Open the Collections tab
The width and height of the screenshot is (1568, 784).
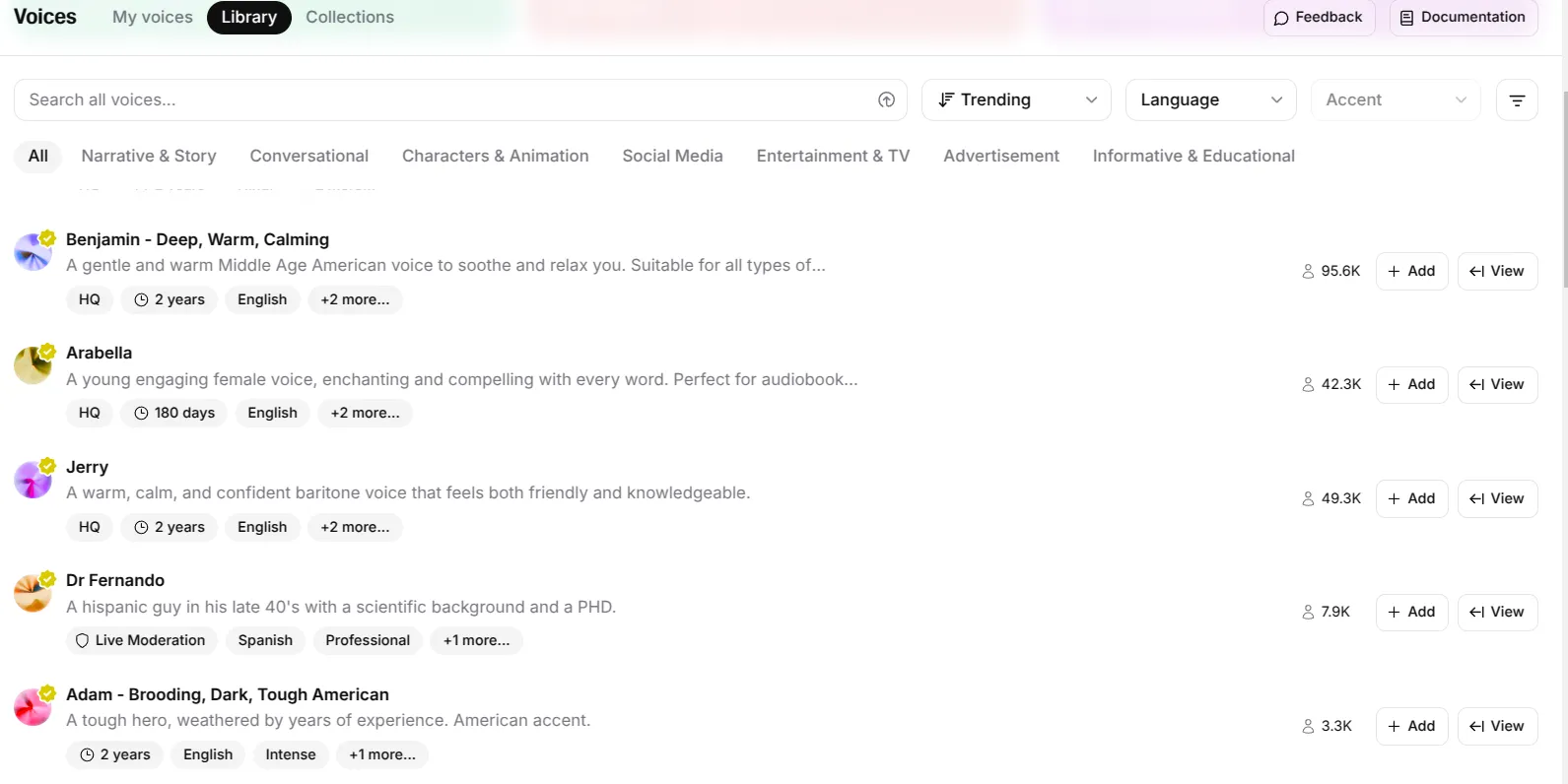(350, 17)
